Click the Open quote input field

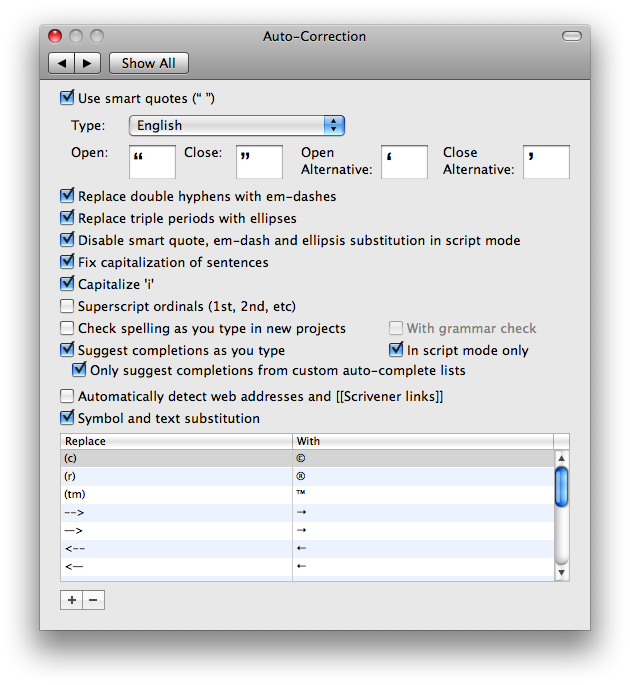[152, 162]
